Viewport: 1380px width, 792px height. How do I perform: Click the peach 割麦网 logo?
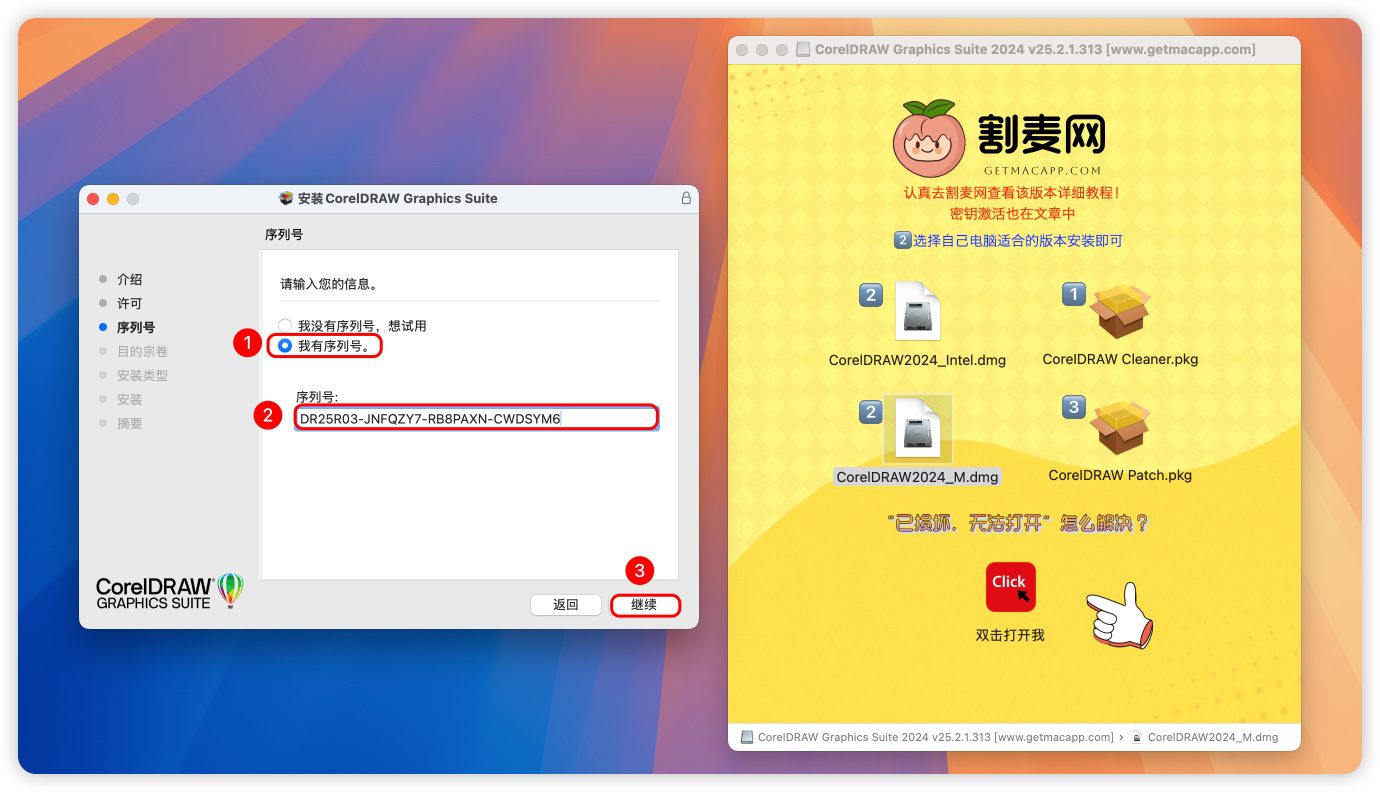click(929, 137)
